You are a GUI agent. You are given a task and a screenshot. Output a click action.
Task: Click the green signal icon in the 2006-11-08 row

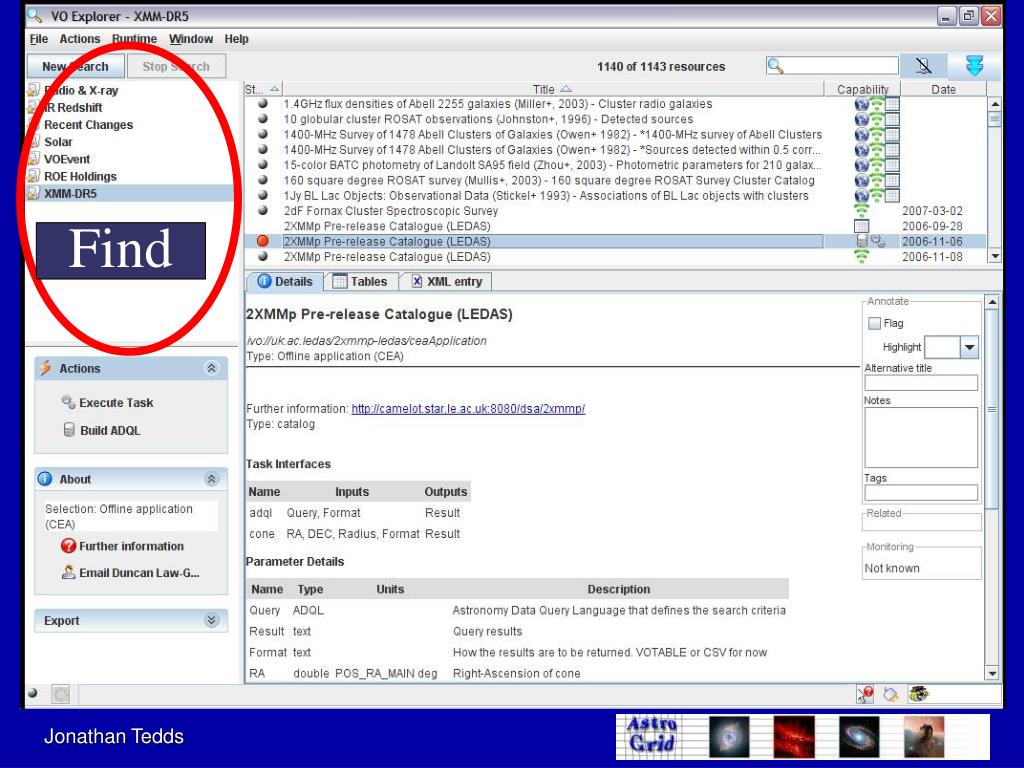861,257
